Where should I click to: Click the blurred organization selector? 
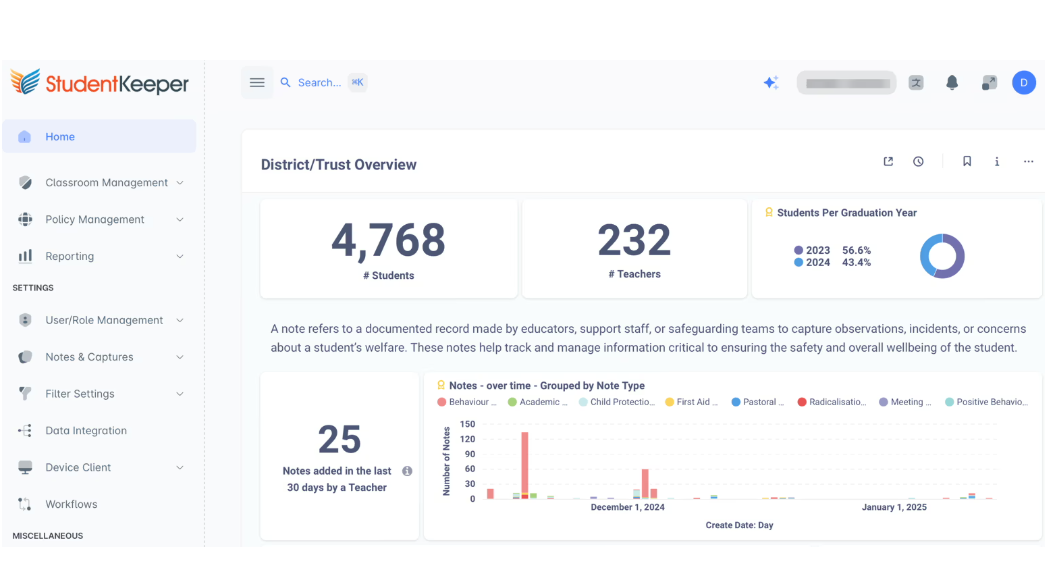(x=846, y=83)
